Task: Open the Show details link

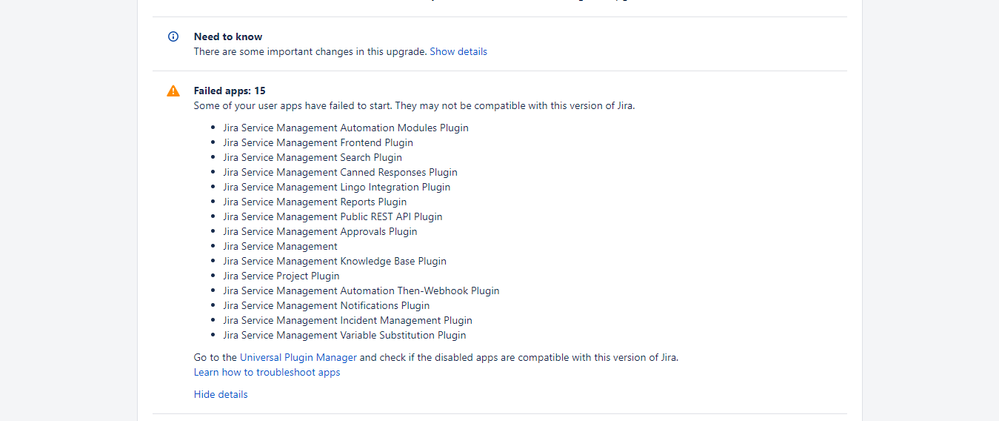Action: (458, 52)
